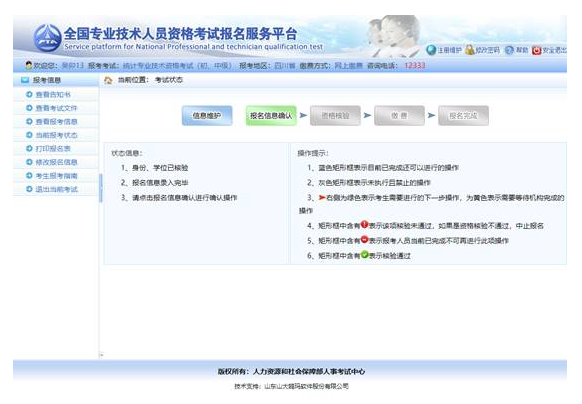Click the PTA logo in the header

coord(48,38)
